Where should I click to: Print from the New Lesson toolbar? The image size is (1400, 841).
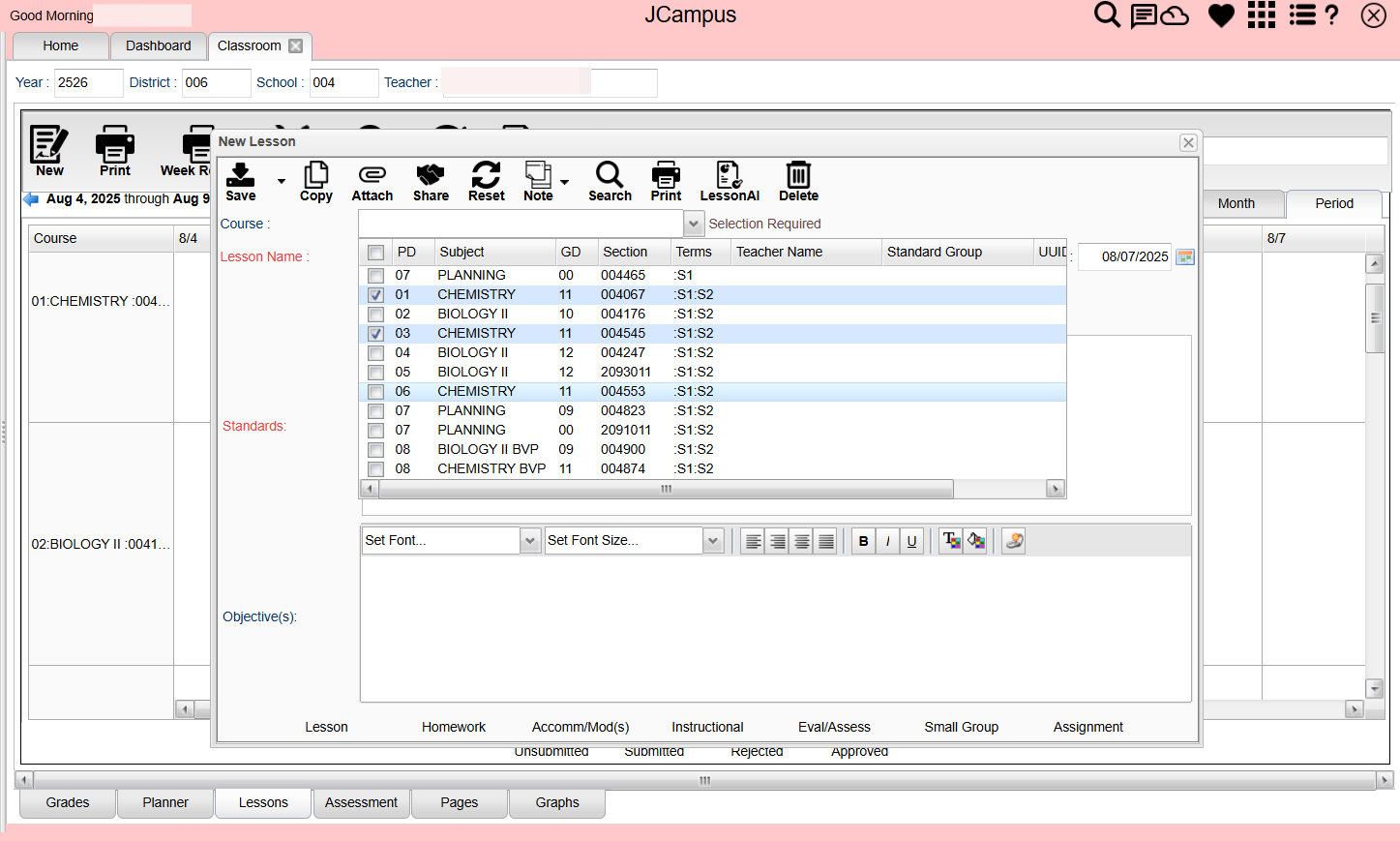[x=667, y=181]
